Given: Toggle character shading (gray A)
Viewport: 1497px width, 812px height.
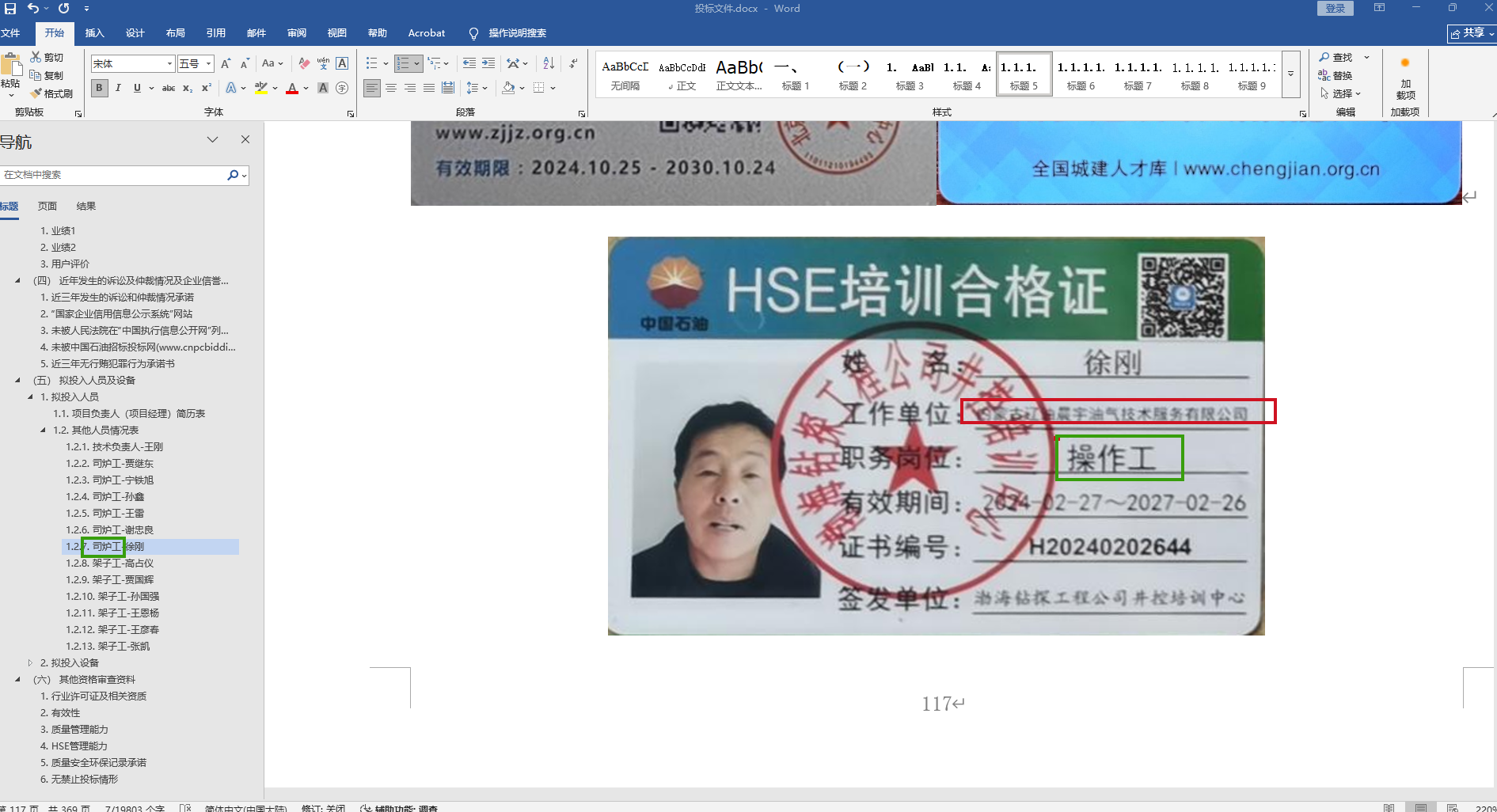Looking at the screenshot, I should [323, 88].
